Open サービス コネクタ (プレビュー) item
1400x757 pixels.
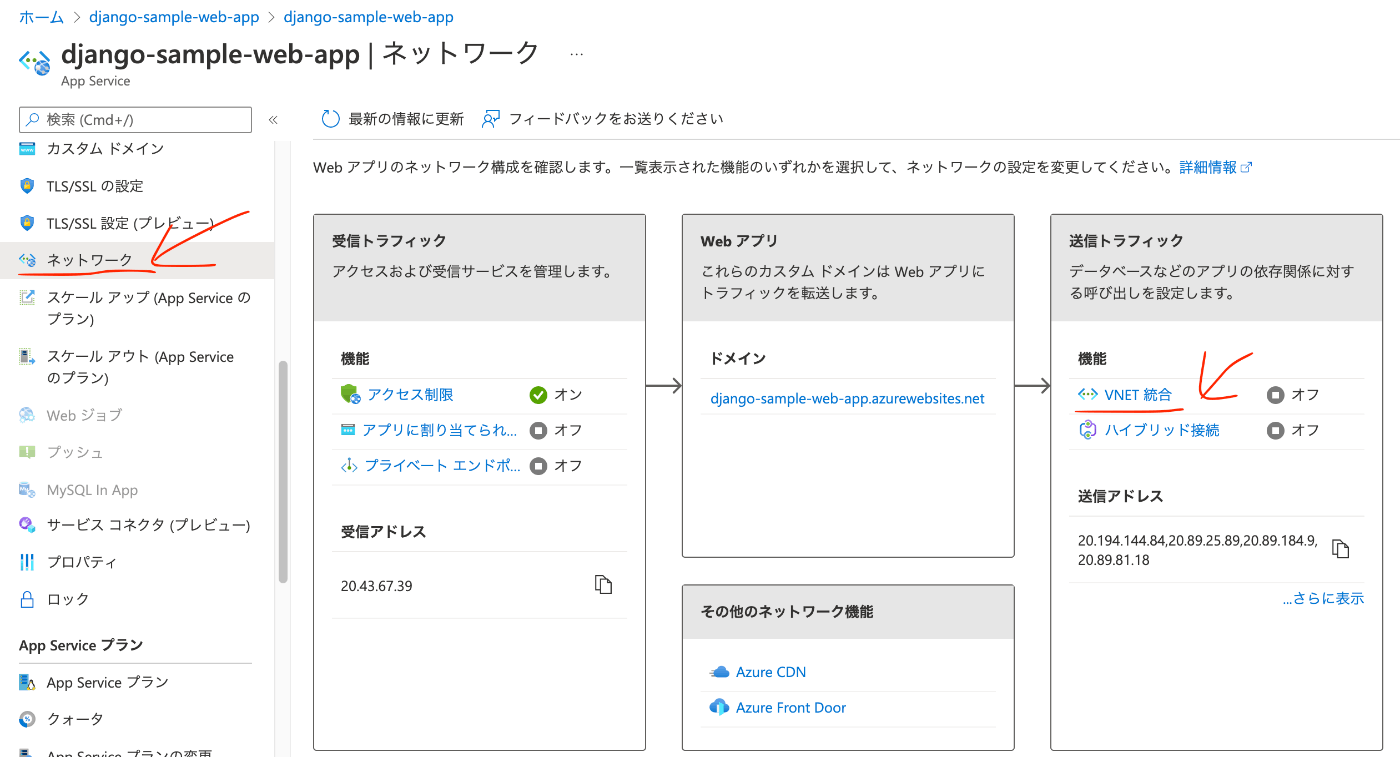[x=148, y=525]
